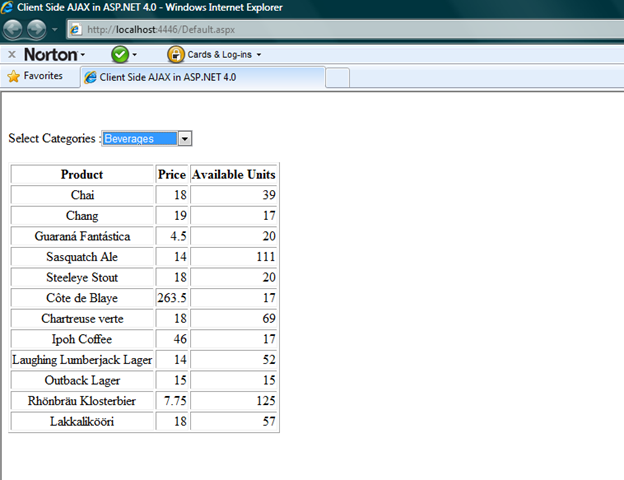The height and width of the screenshot is (480, 624).
Task: Click the Product column header
Action: click(x=82, y=174)
